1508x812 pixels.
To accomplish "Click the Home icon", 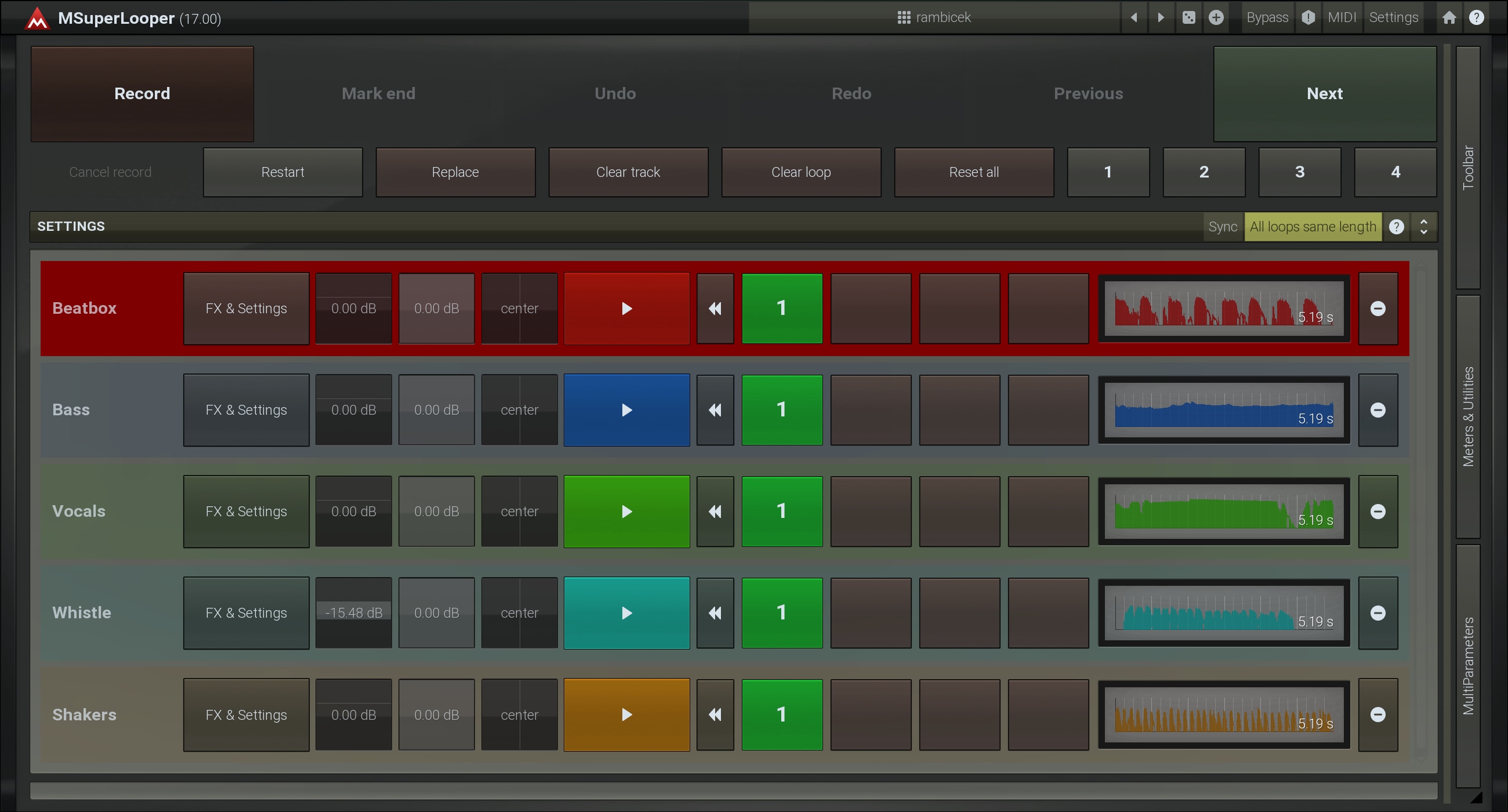I will click(x=1449, y=17).
